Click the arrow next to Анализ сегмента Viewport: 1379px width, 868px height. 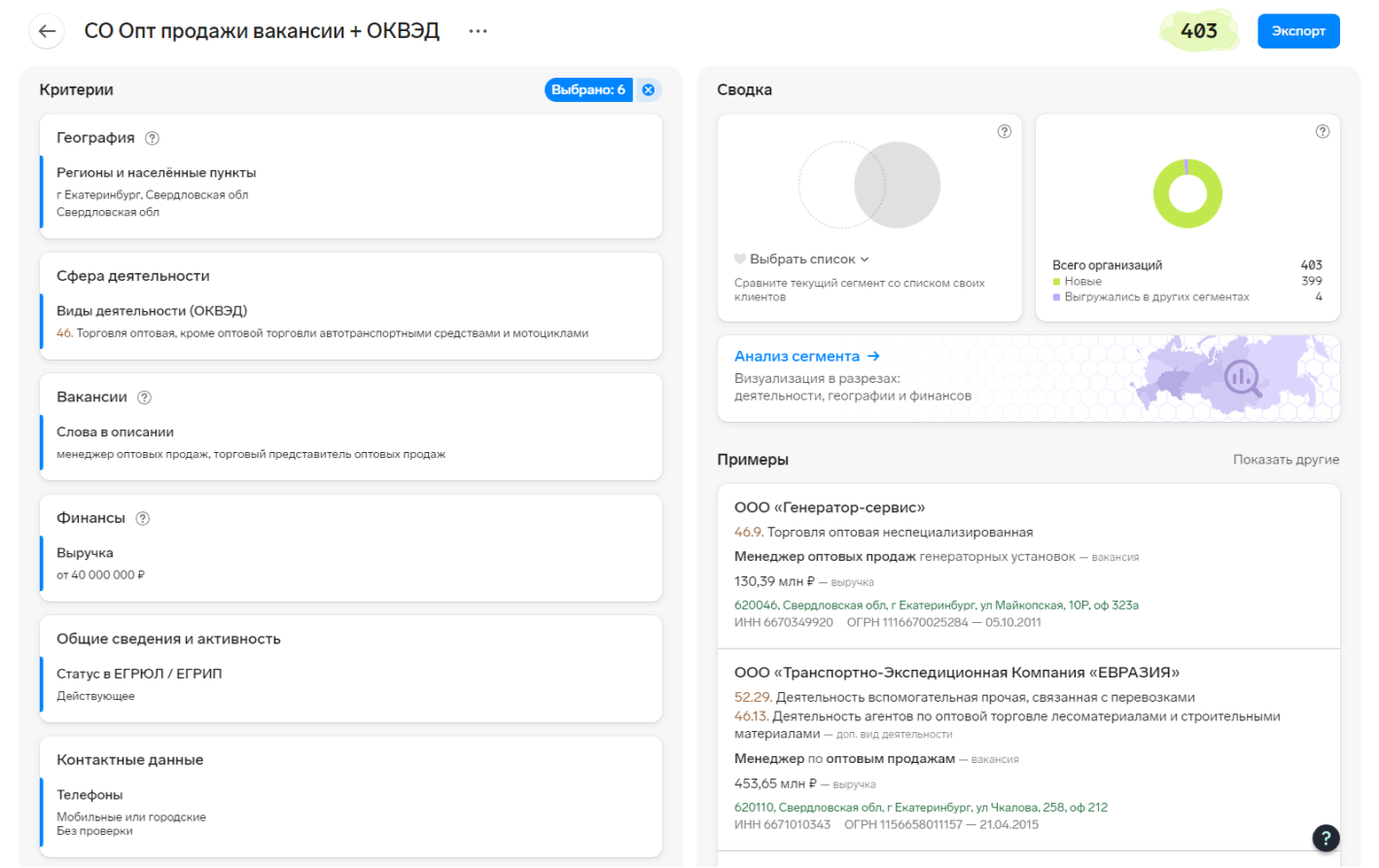click(873, 357)
